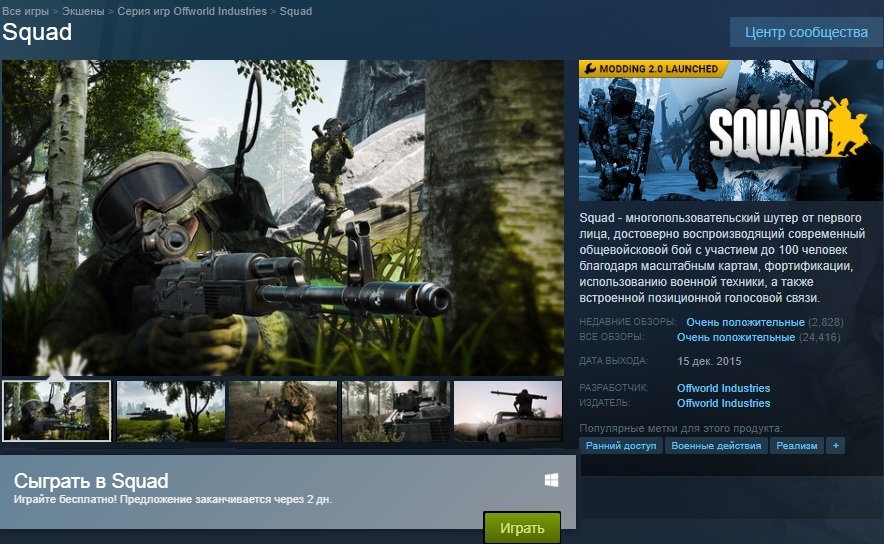
Task: Select the armored vehicle thumbnail
Action: click(396, 411)
